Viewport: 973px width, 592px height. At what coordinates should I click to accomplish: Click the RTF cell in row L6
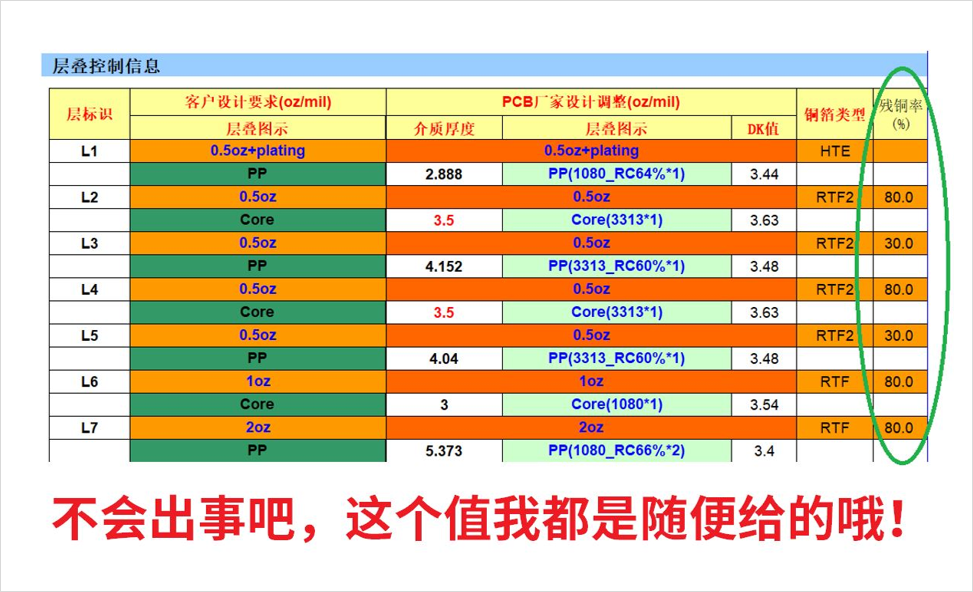[x=835, y=382]
